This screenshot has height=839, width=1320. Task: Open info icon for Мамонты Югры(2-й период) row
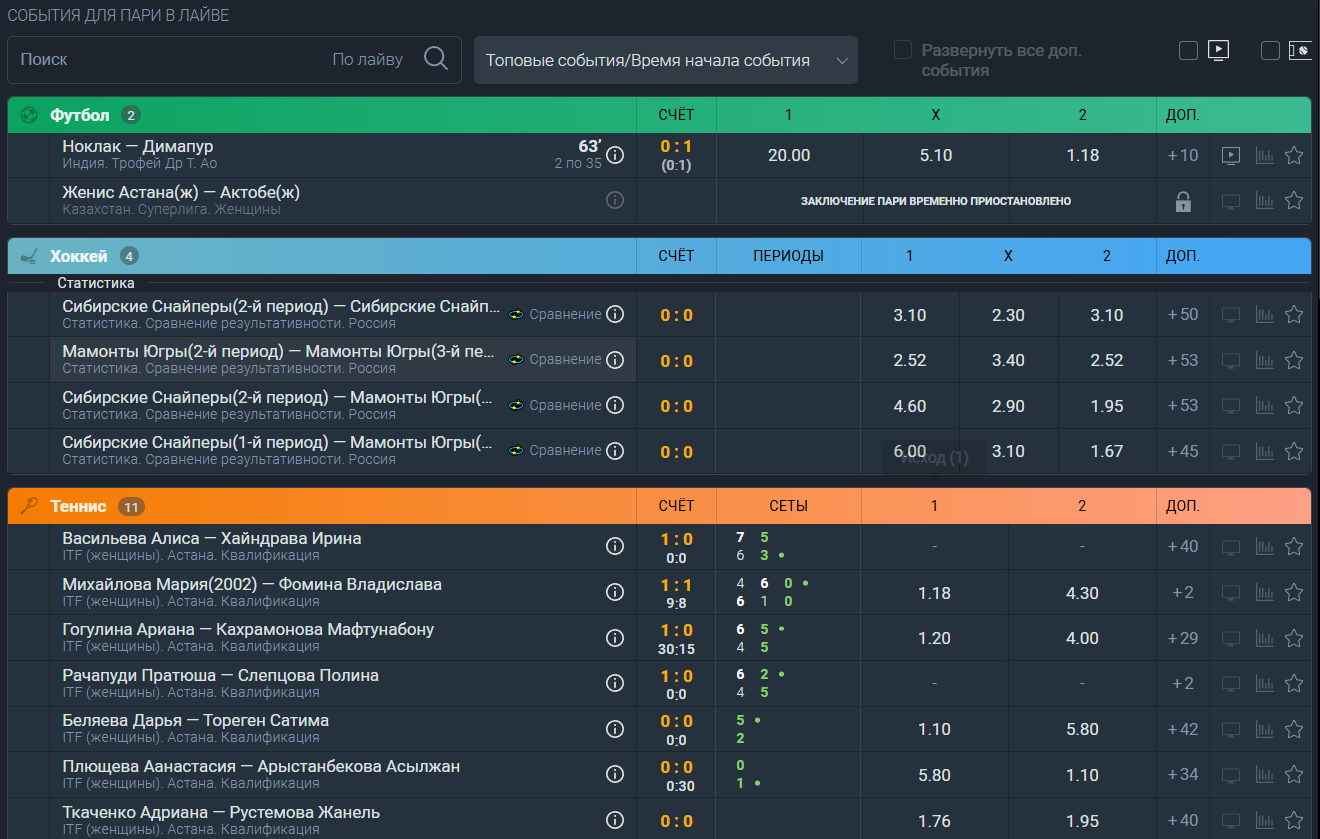pos(615,359)
